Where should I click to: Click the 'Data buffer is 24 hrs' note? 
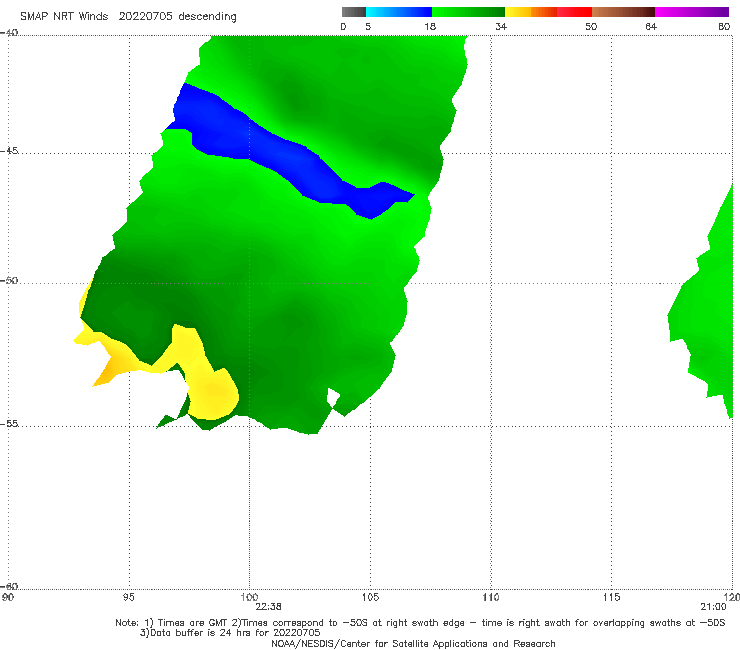point(230,633)
